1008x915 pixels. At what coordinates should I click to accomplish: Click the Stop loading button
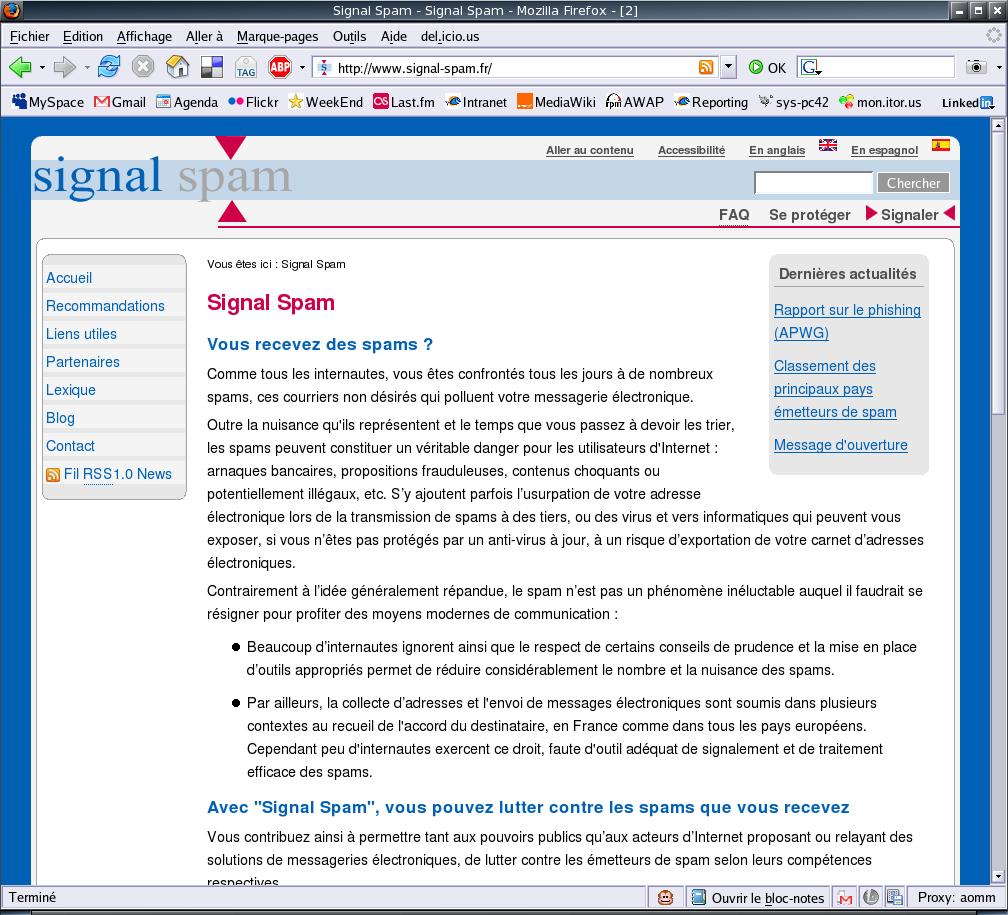point(143,66)
